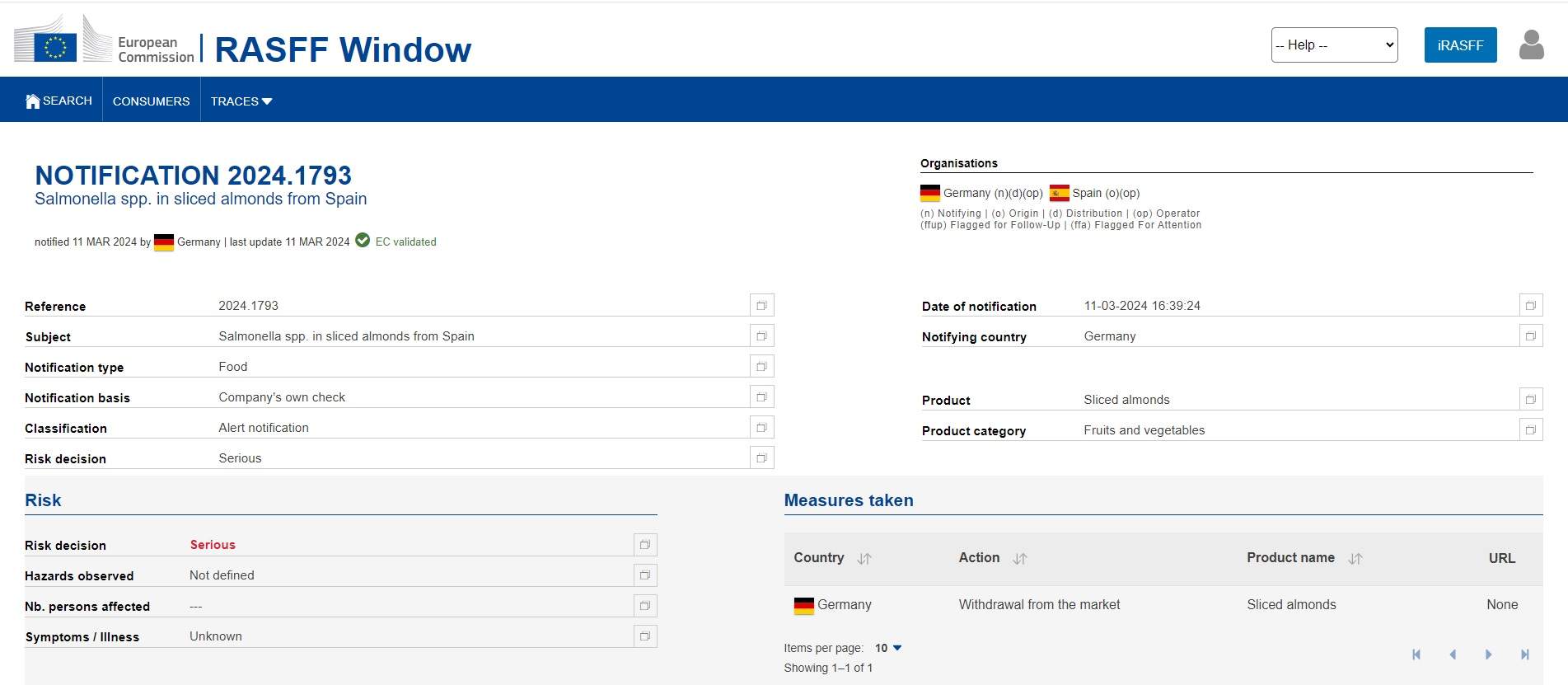The height and width of the screenshot is (685, 1568).
Task: Click copy icon in Notifying country row
Action: click(x=1531, y=336)
